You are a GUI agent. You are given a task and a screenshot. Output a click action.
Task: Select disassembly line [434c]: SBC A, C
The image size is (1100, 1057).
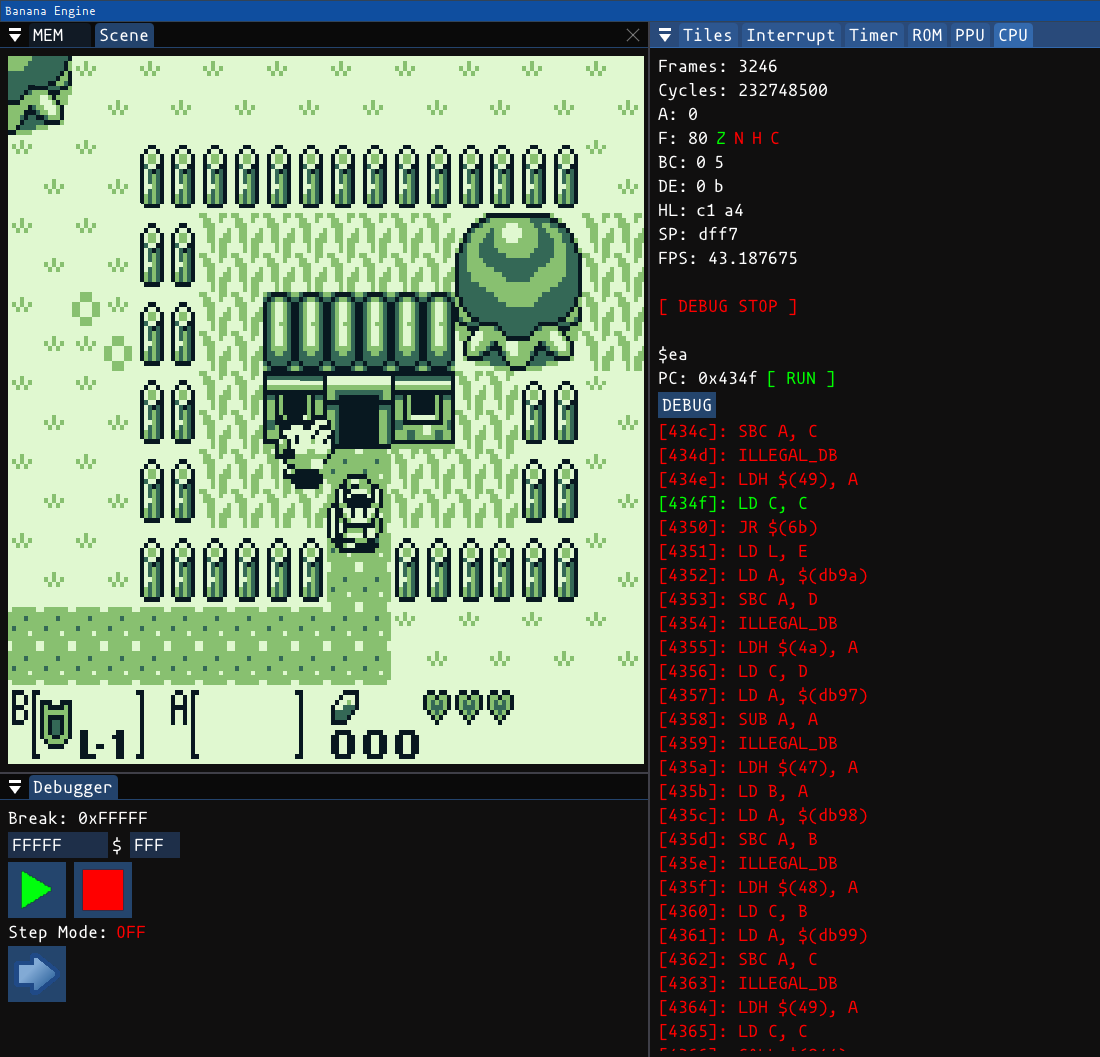738,431
